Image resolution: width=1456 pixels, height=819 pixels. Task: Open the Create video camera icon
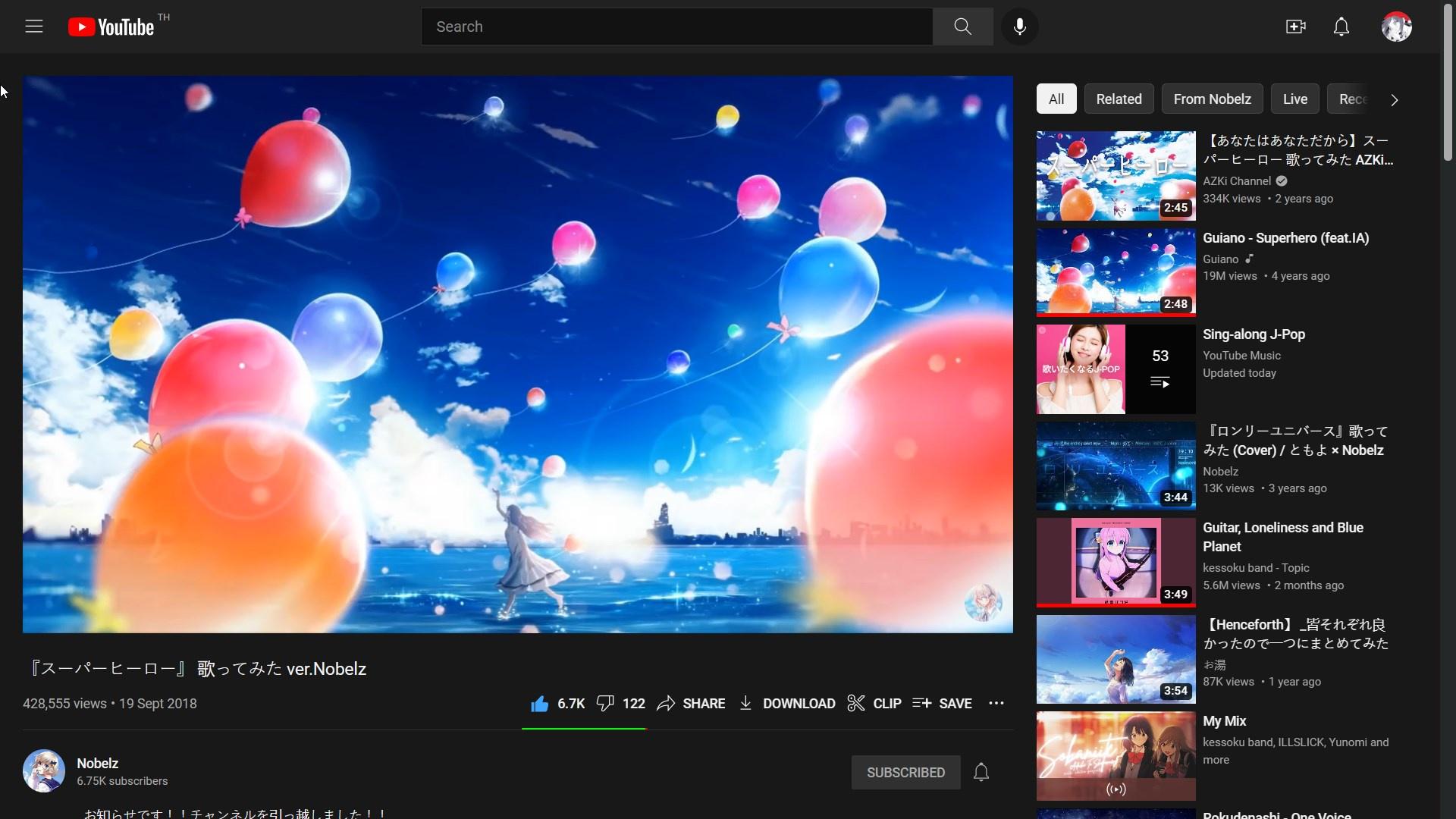1295,27
